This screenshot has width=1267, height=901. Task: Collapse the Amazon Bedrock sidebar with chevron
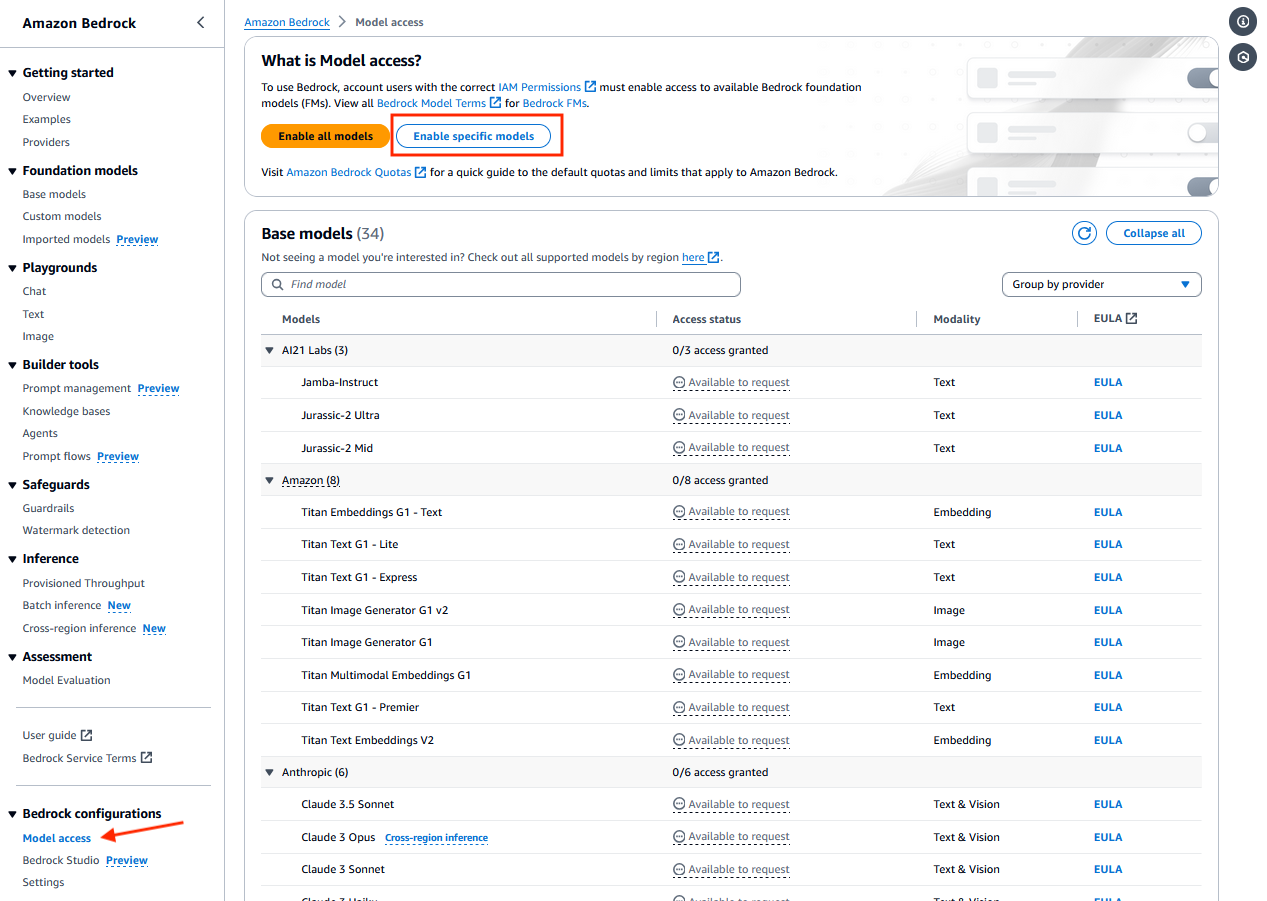[200, 22]
